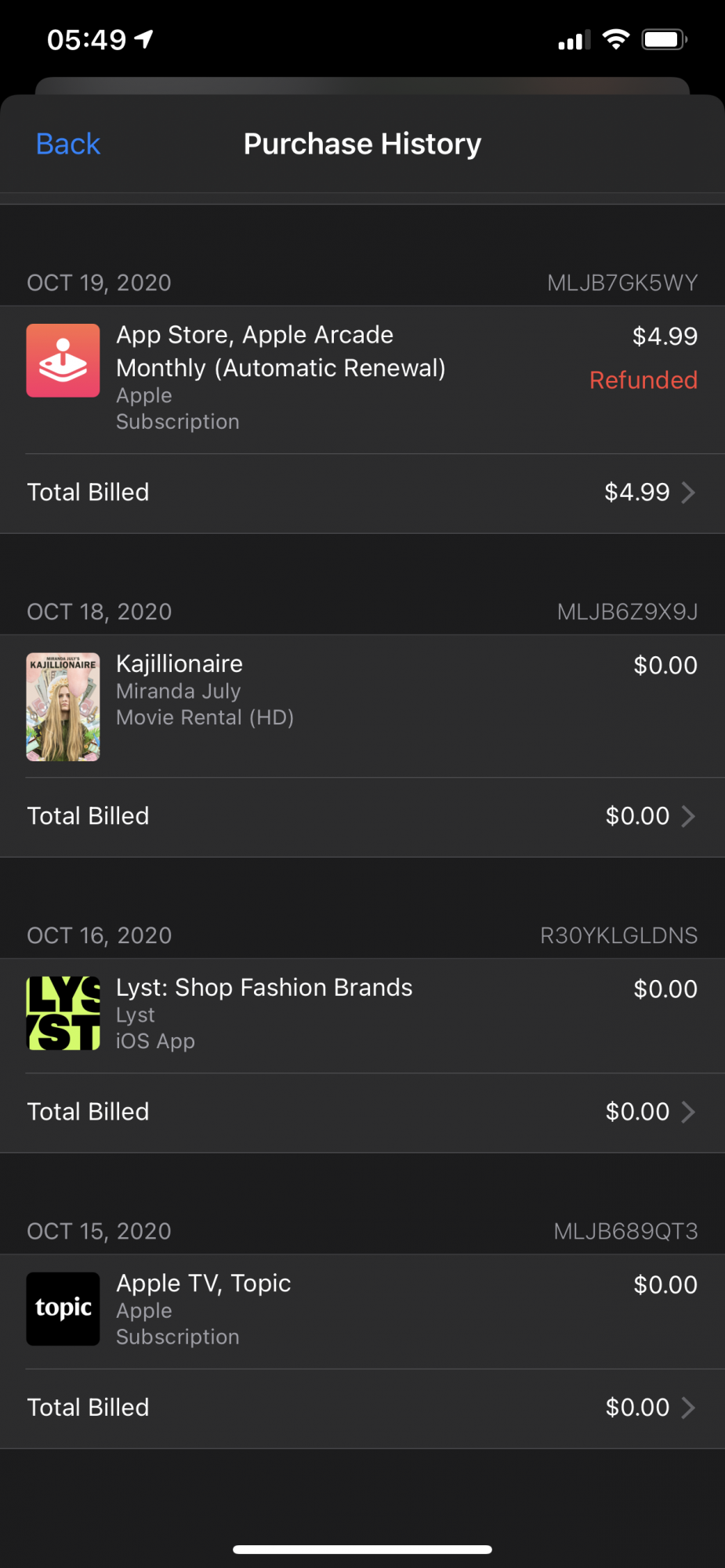Expand the $4.99 Total Billed chevron

(688, 492)
